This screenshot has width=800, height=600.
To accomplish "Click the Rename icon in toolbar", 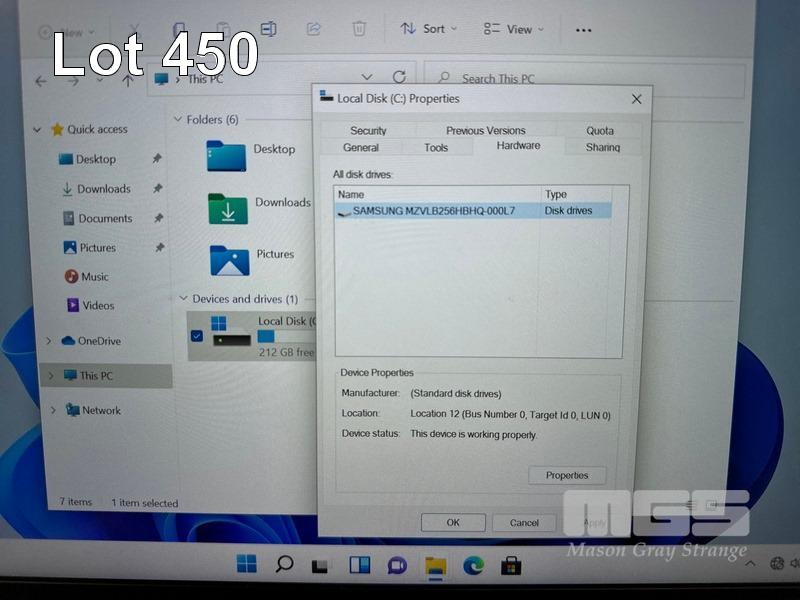I will click(x=268, y=29).
